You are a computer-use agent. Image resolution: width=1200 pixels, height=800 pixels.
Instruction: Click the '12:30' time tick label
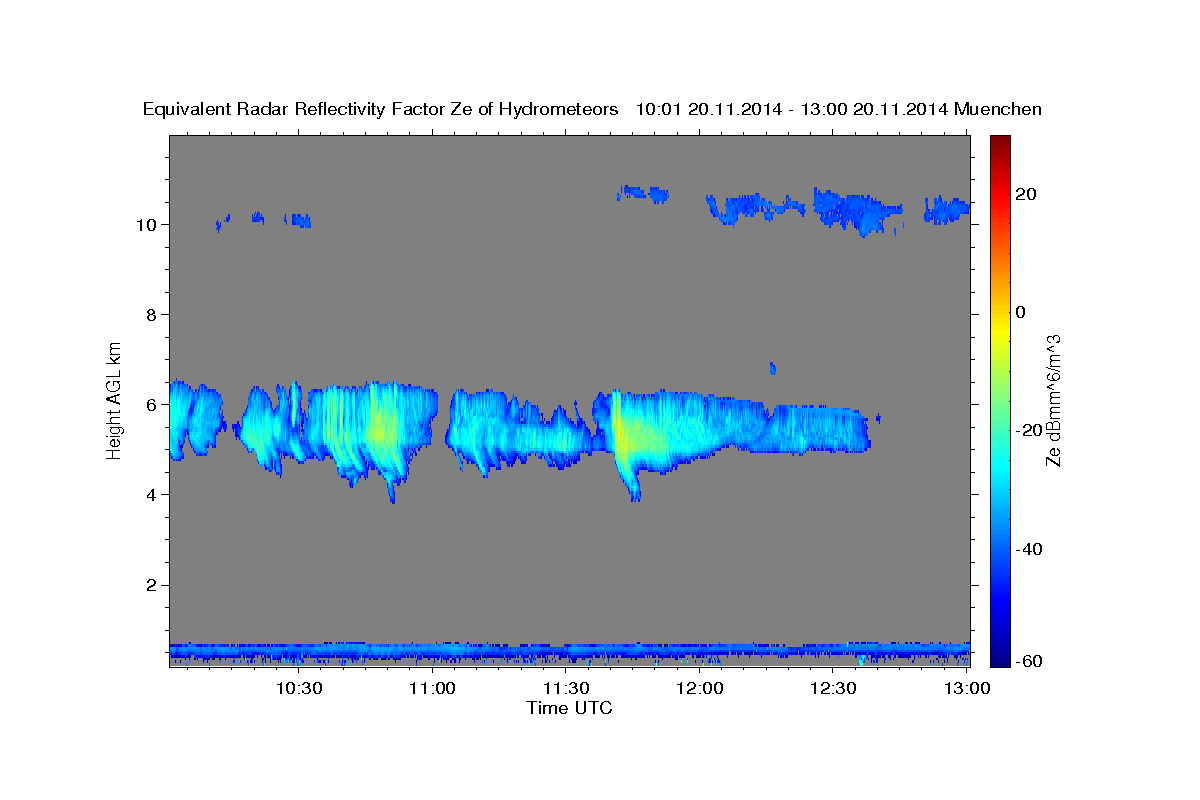[833, 689]
